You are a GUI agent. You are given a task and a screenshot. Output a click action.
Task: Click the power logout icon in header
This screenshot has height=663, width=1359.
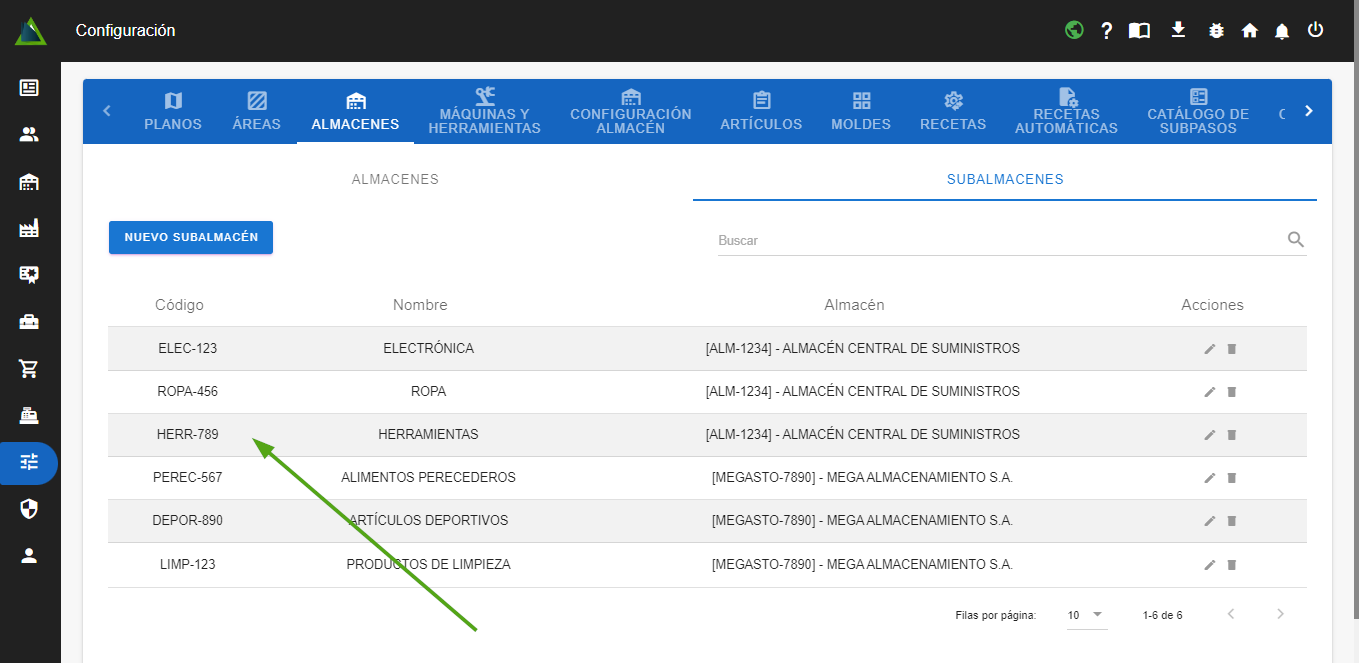pos(1315,30)
